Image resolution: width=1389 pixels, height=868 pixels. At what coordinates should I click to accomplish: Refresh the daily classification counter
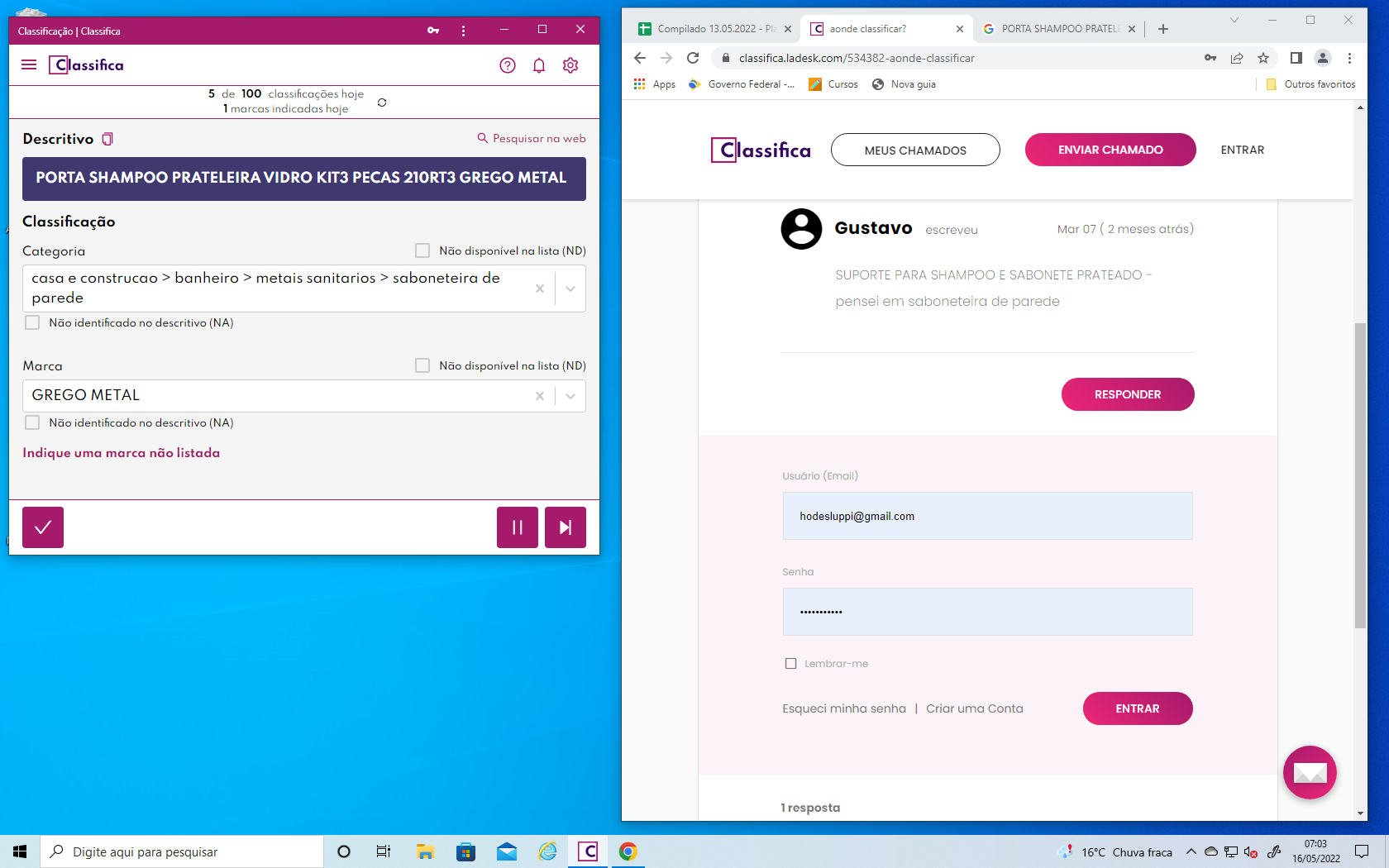click(382, 103)
